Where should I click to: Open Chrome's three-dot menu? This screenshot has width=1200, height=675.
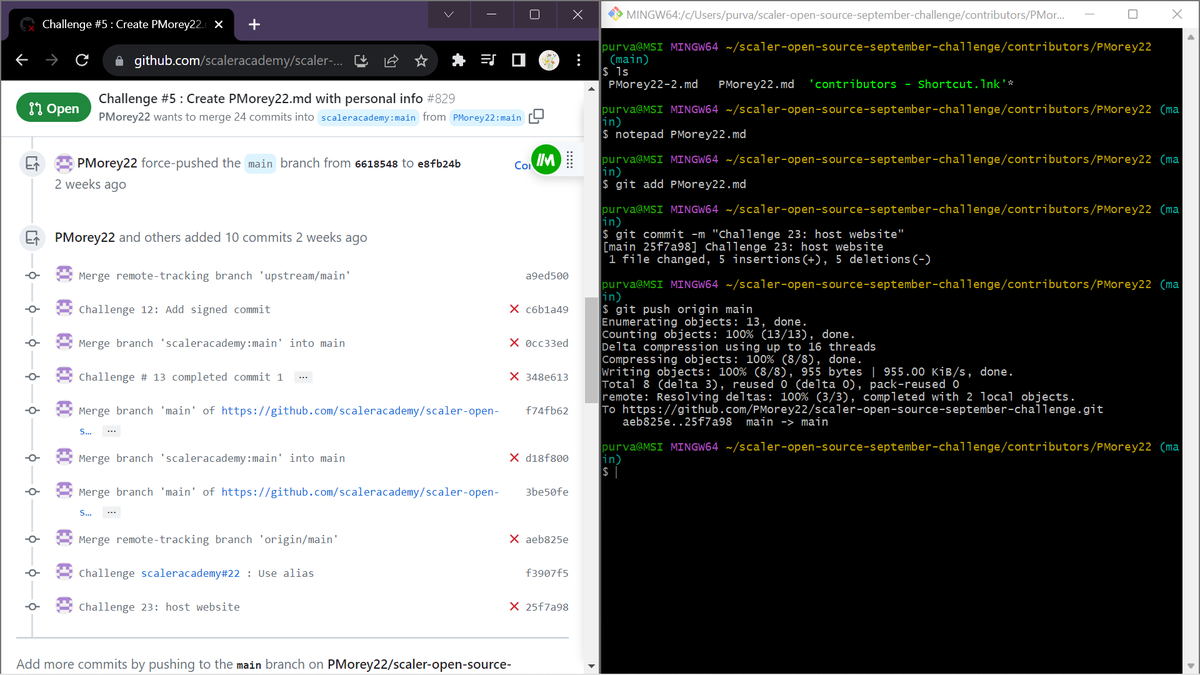click(x=578, y=61)
